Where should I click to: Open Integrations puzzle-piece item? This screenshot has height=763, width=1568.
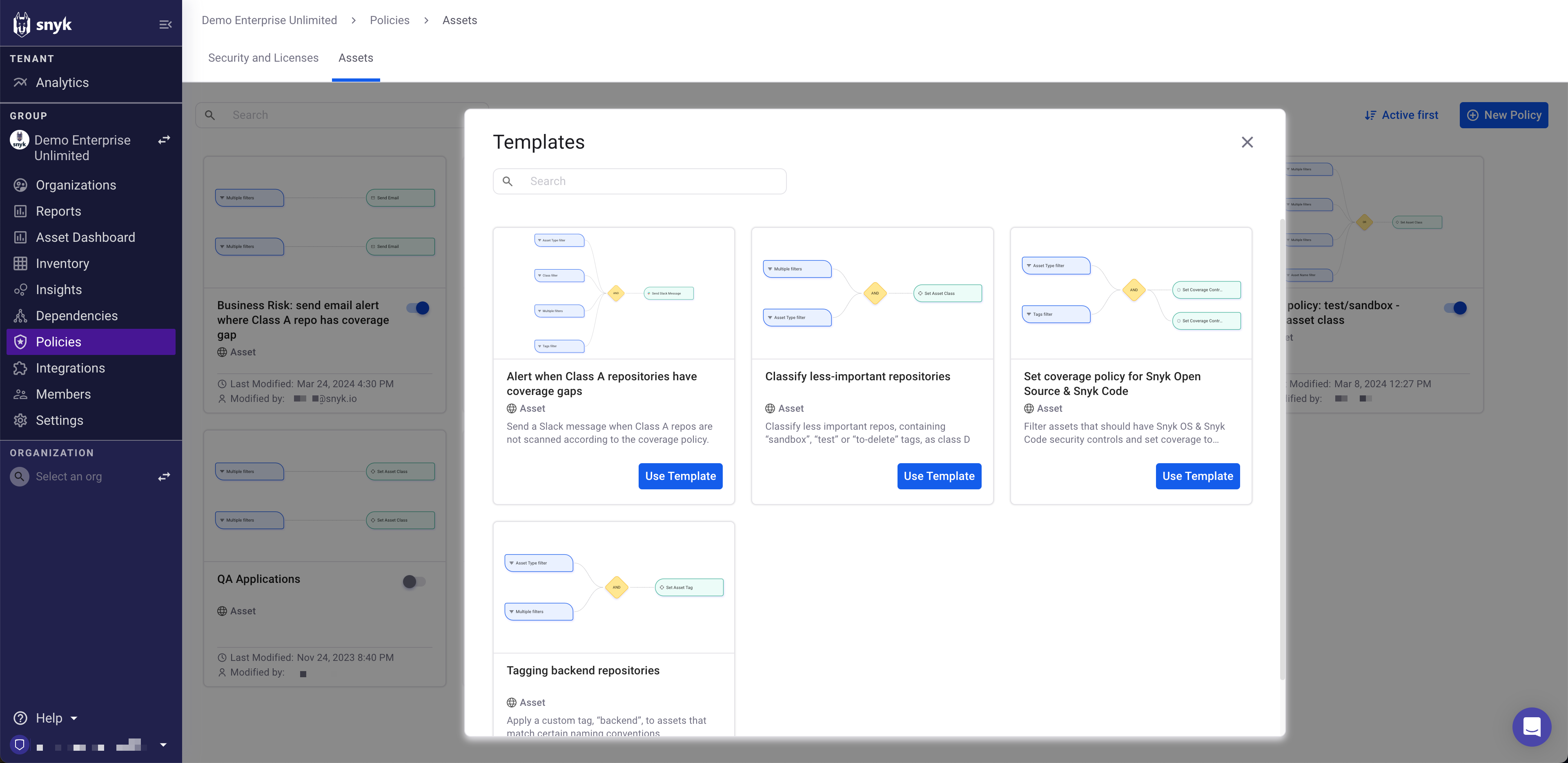tap(70, 368)
